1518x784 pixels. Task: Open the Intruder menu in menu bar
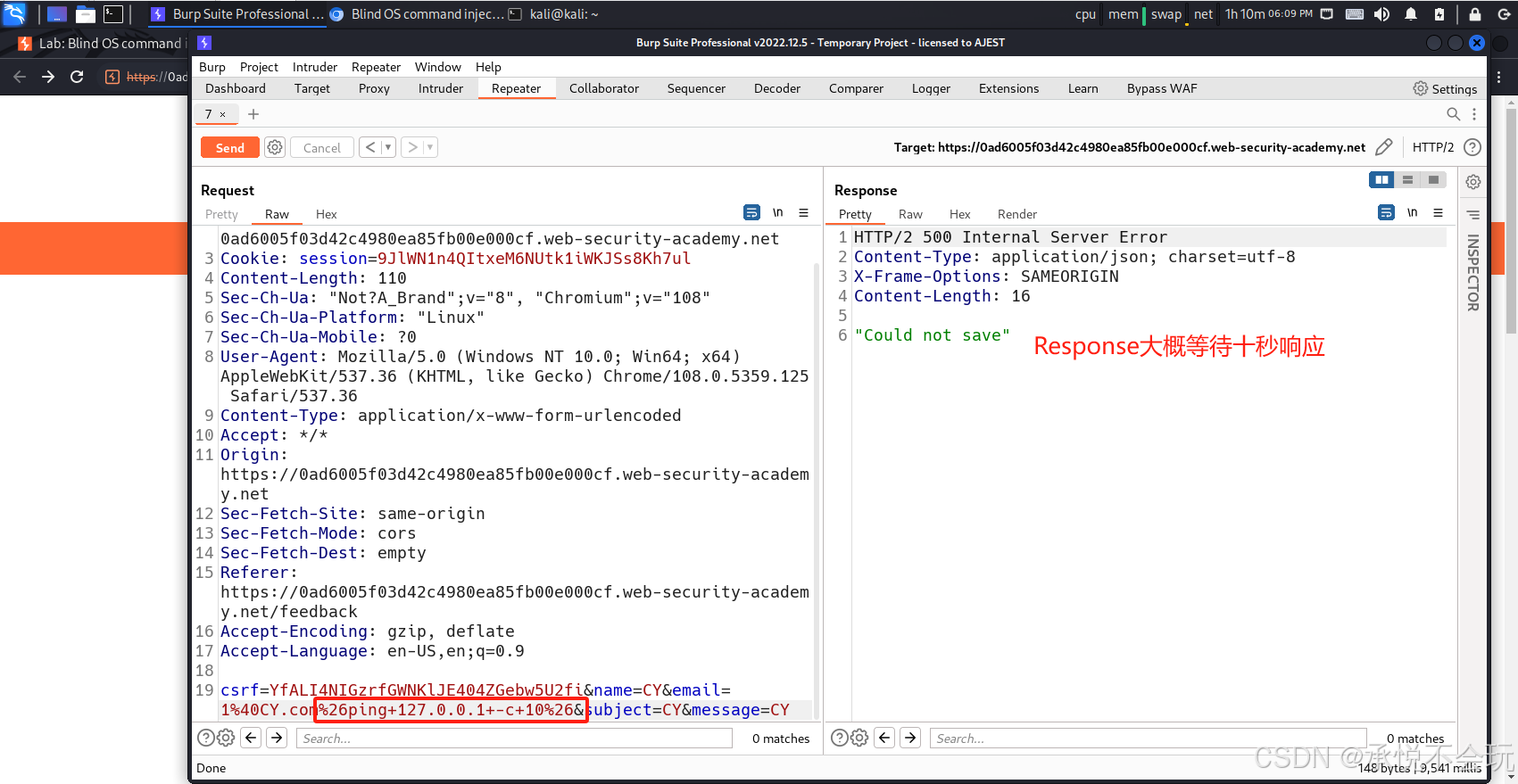point(315,67)
